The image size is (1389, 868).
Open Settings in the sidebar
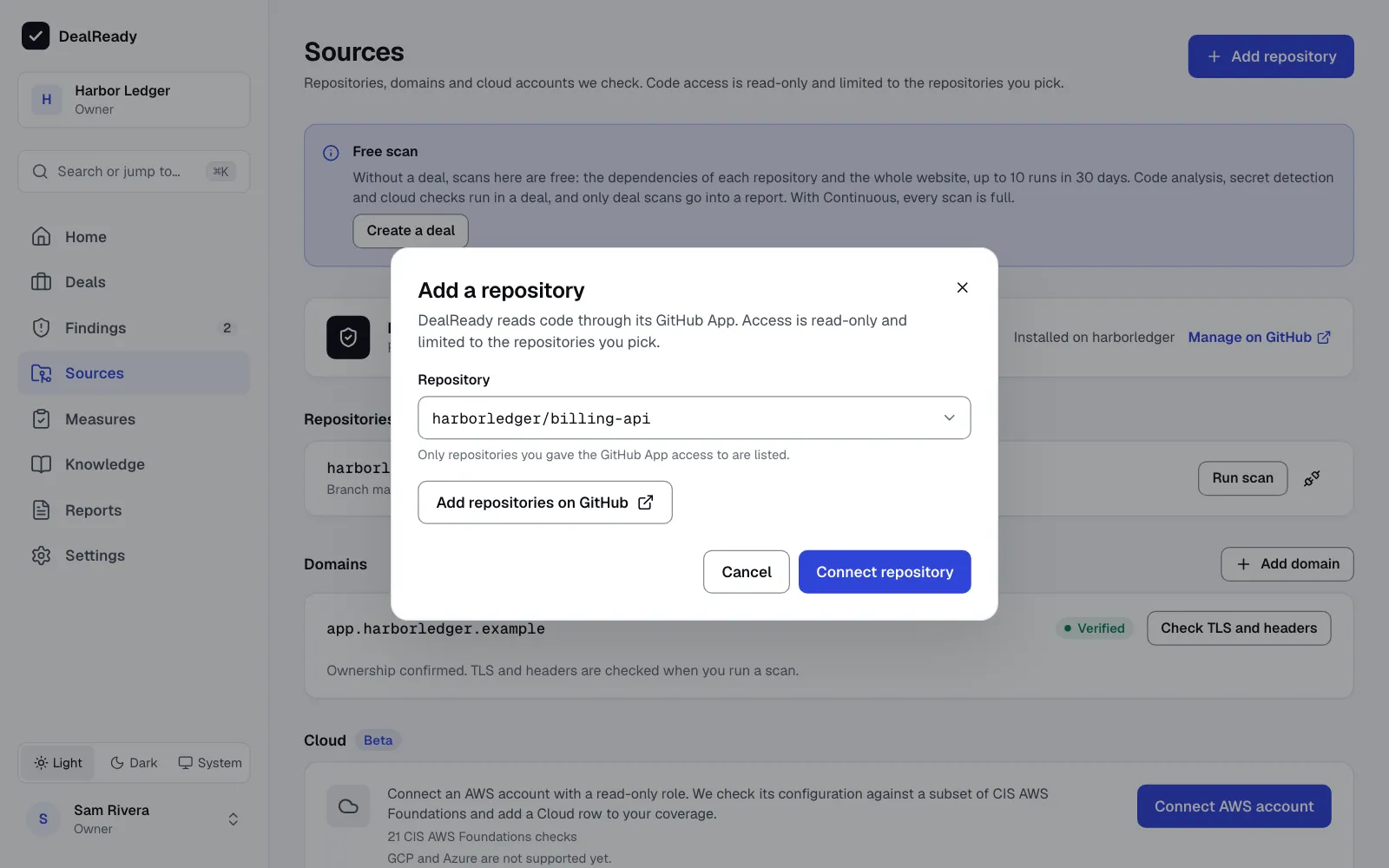134,556
